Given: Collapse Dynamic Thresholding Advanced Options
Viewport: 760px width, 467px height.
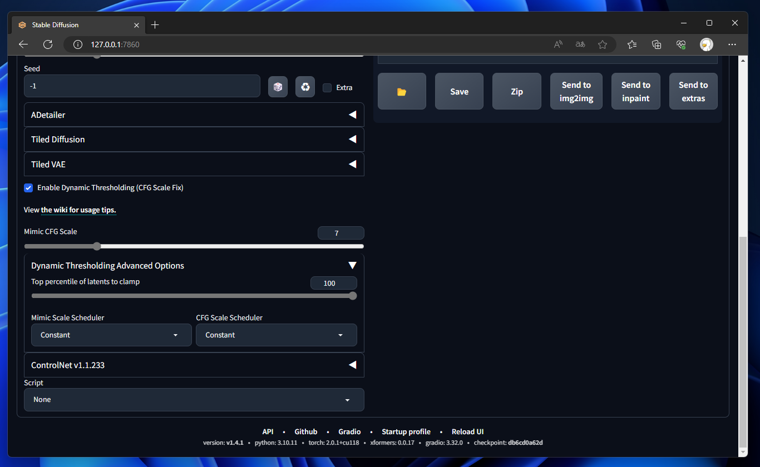Looking at the screenshot, I should click(x=194, y=266).
